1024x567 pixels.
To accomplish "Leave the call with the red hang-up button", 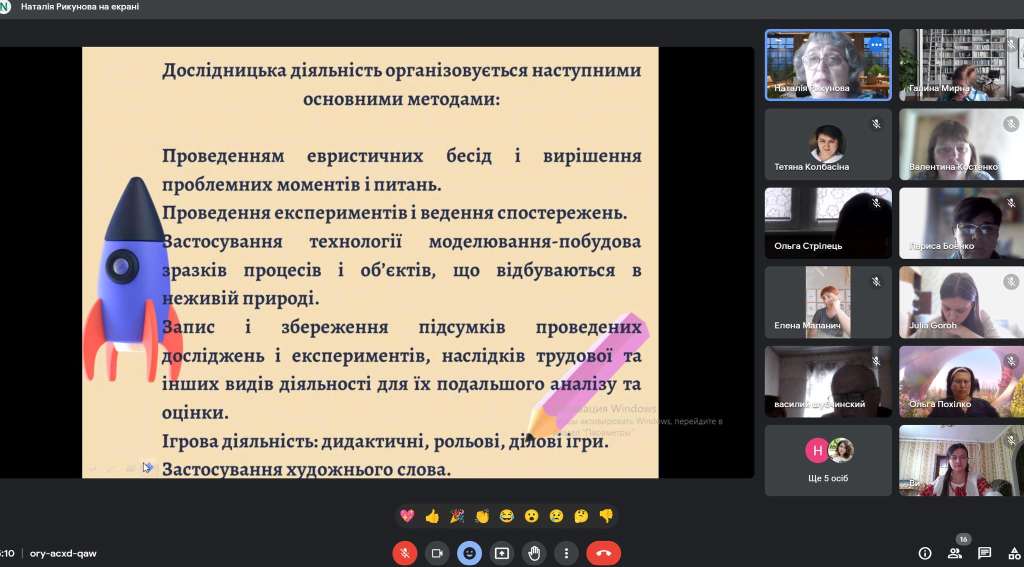I will (603, 553).
